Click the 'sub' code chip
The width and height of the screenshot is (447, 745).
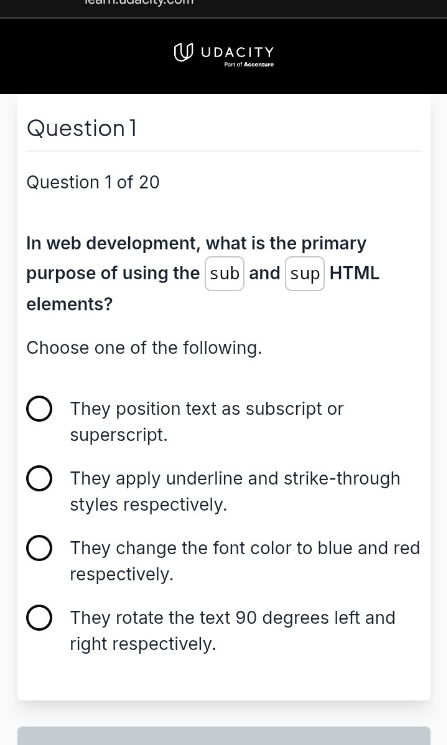point(225,274)
